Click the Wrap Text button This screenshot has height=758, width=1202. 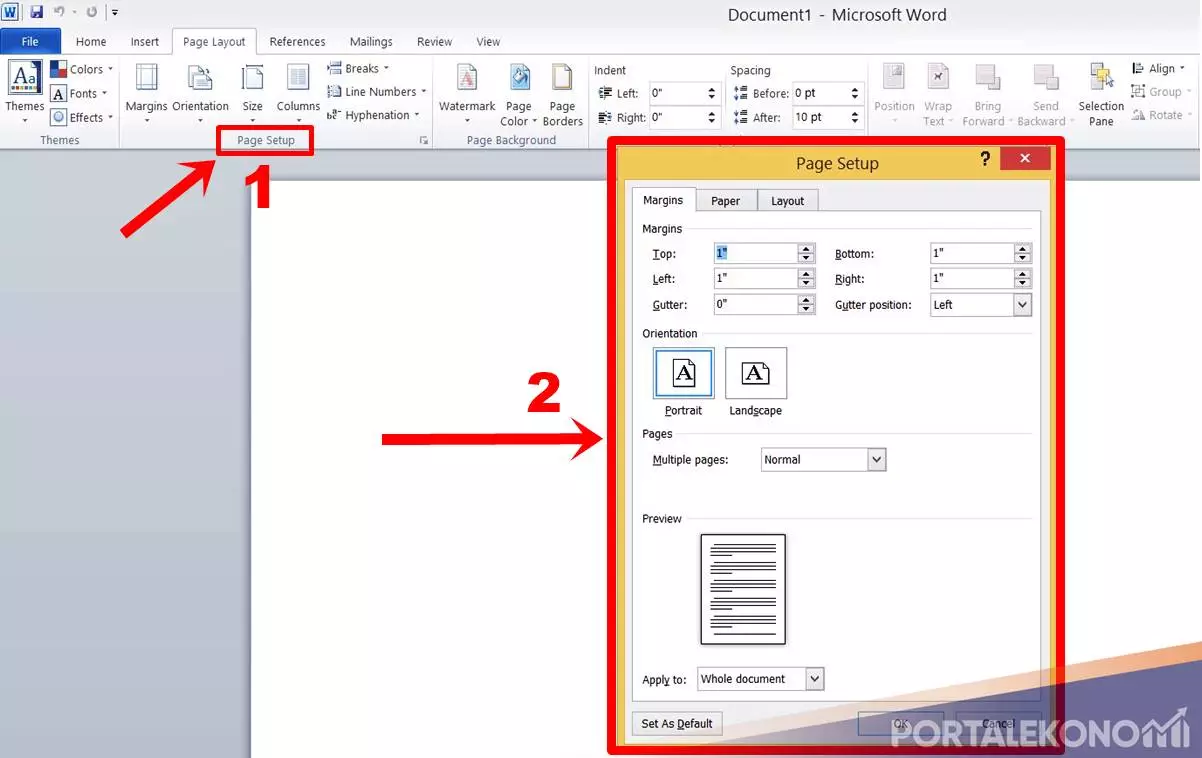pyautogui.click(x=938, y=93)
